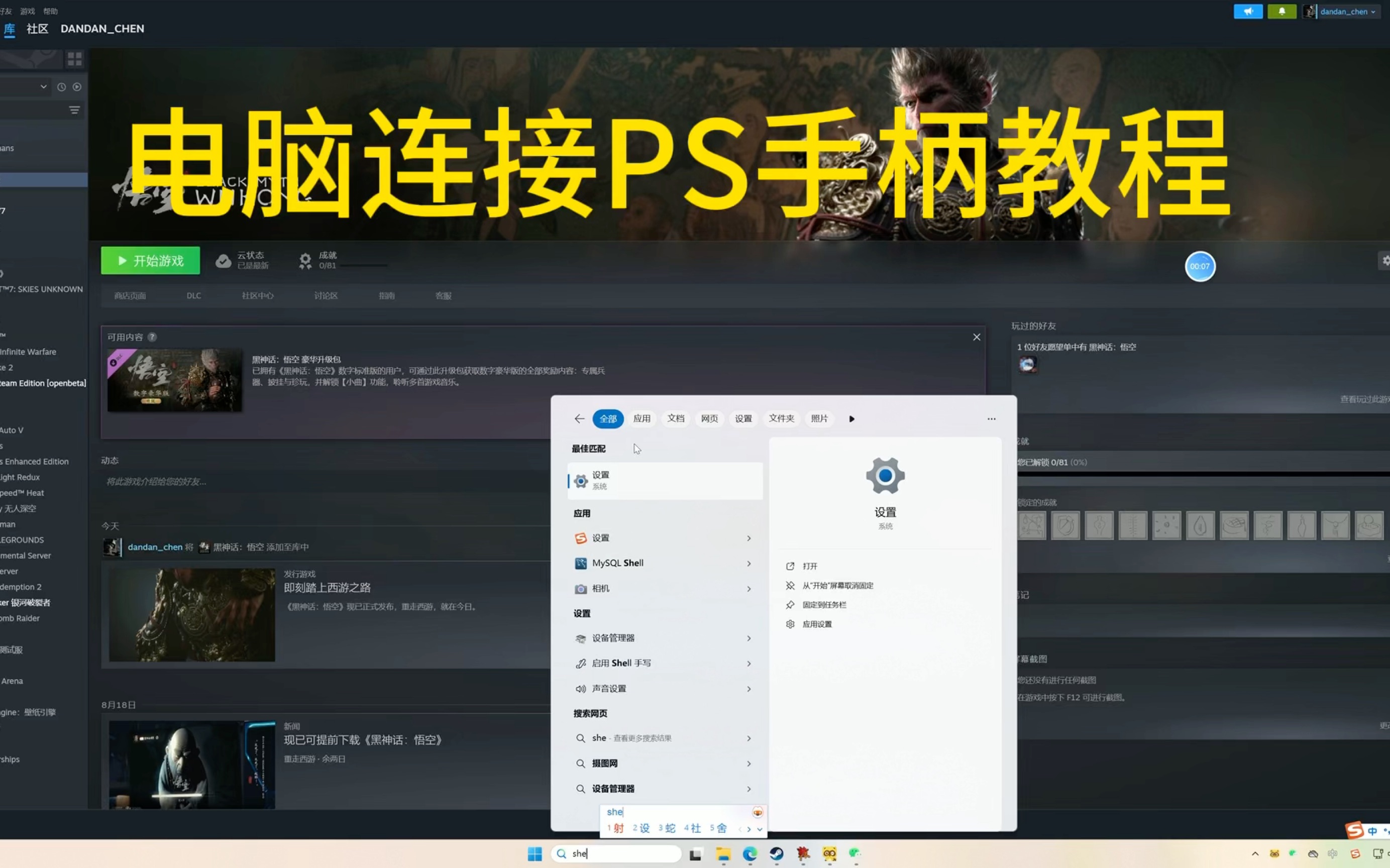Select 全部 tab in search results
The image size is (1390, 868).
click(x=607, y=418)
